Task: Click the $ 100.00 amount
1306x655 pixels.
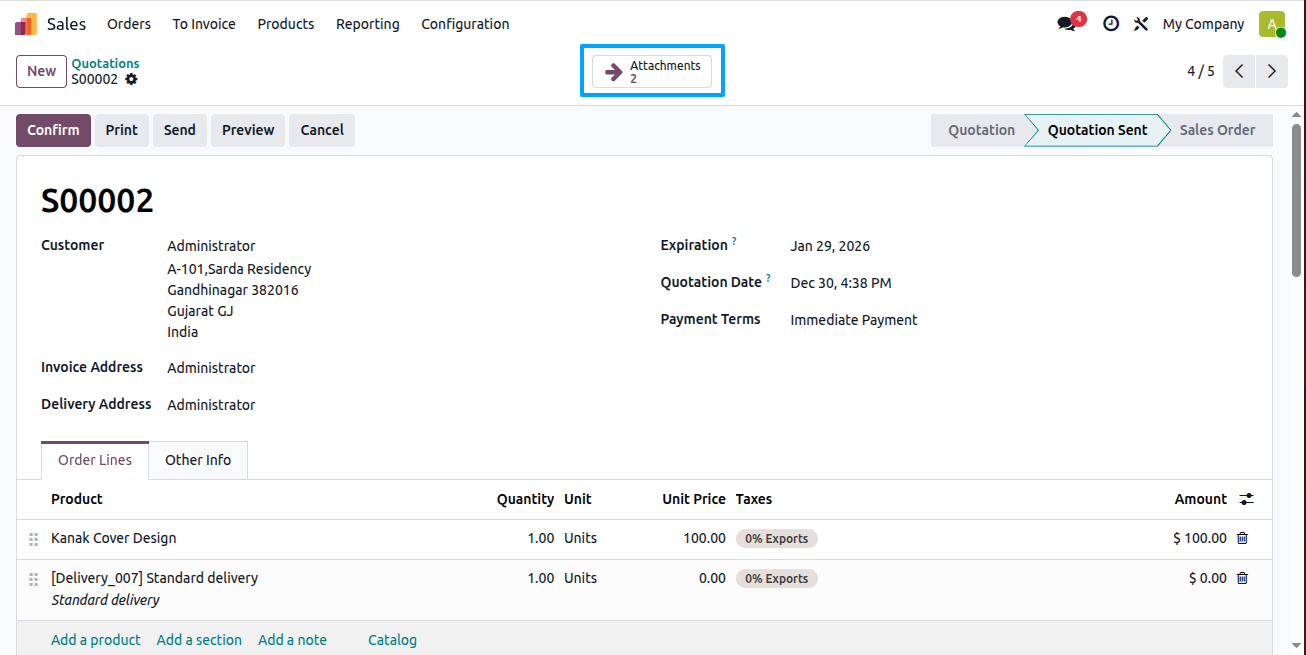Action: point(1199,538)
